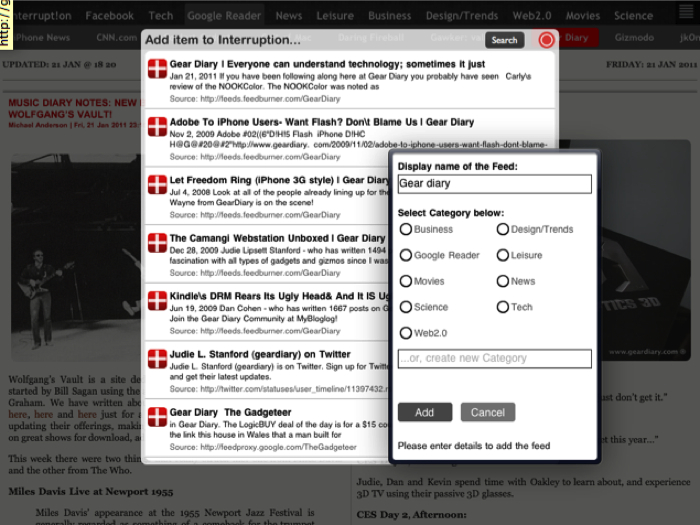Open the 'Gear Diary The Gadgeteer' result
This screenshot has width=700, height=525.
pos(230,412)
